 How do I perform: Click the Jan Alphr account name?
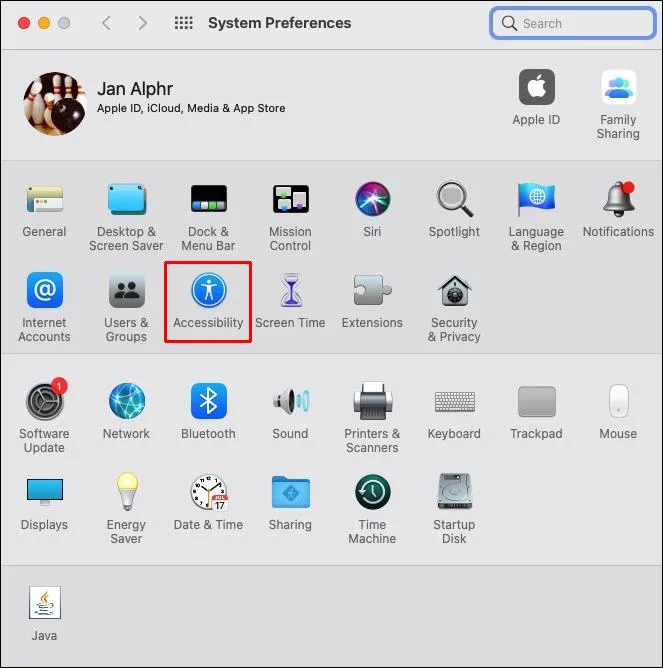135,89
